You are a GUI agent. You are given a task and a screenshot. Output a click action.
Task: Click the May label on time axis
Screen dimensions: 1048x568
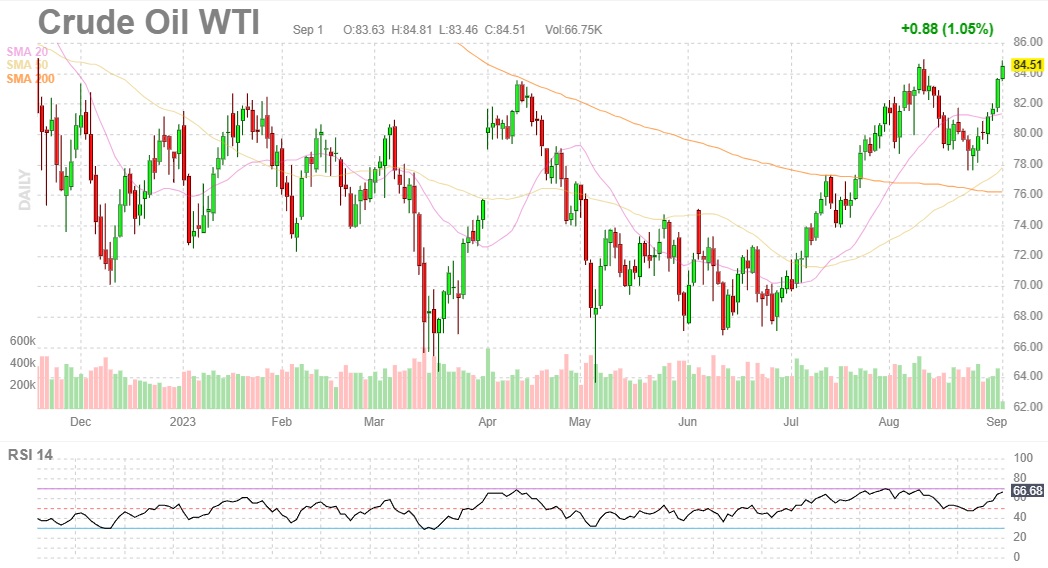click(x=579, y=422)
